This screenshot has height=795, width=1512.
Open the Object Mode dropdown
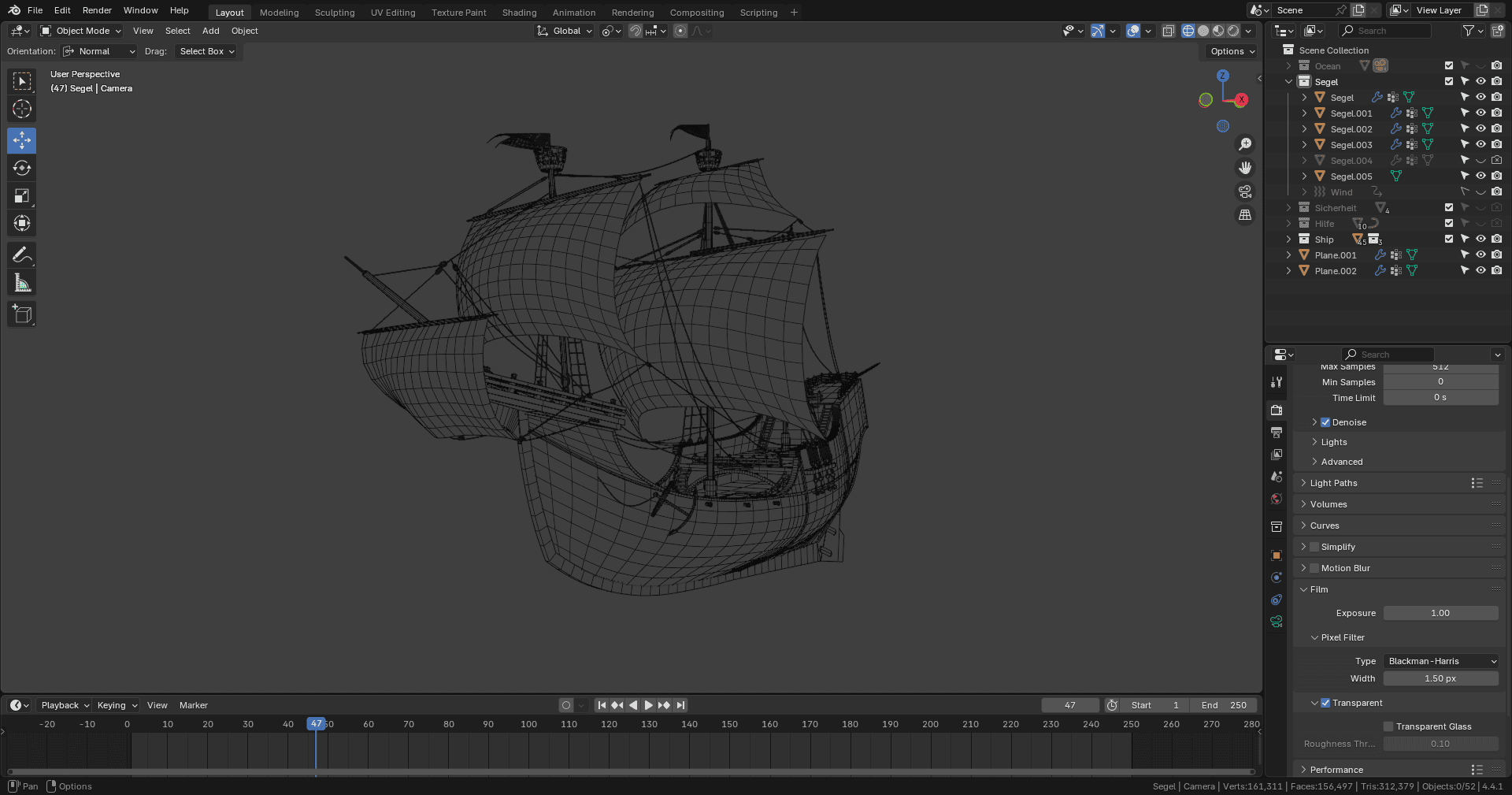[80, 31]
